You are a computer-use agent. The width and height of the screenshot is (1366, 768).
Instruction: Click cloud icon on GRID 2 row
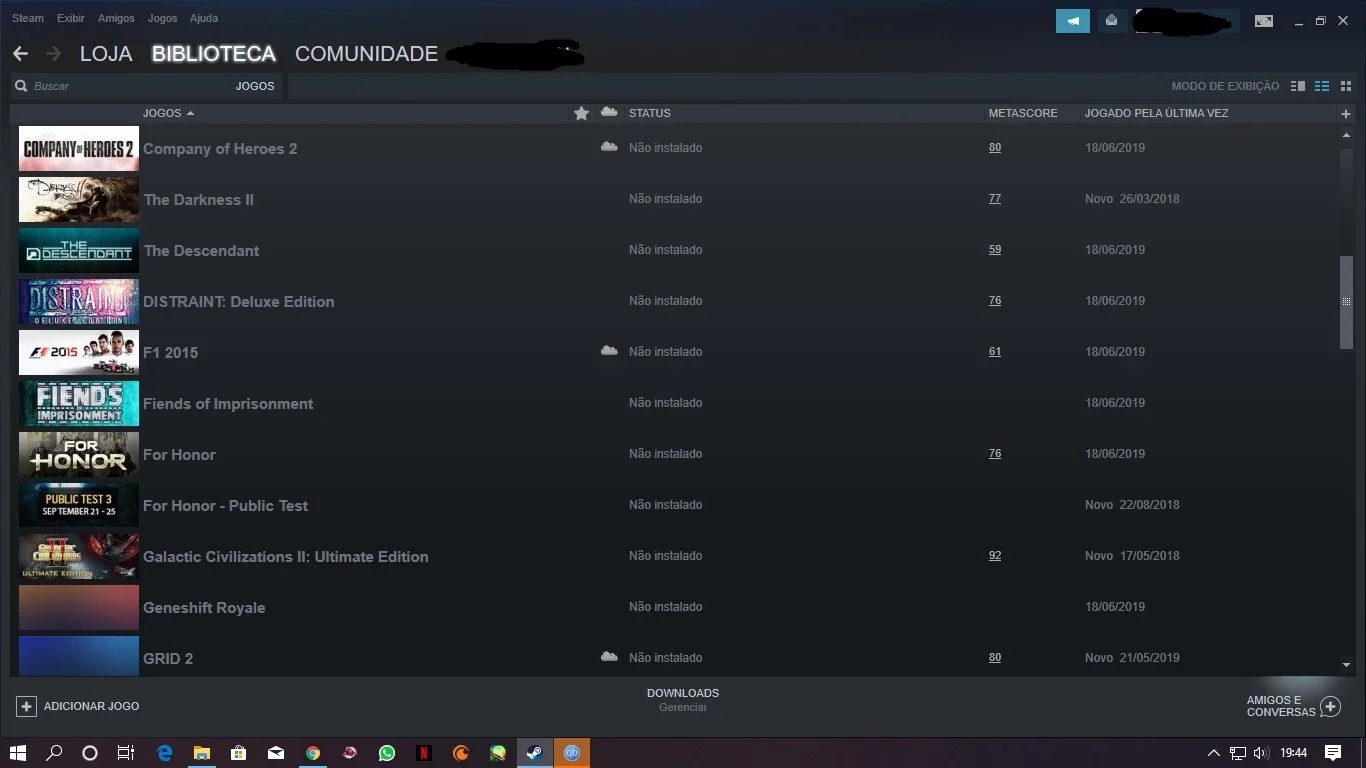click(609, 657)
